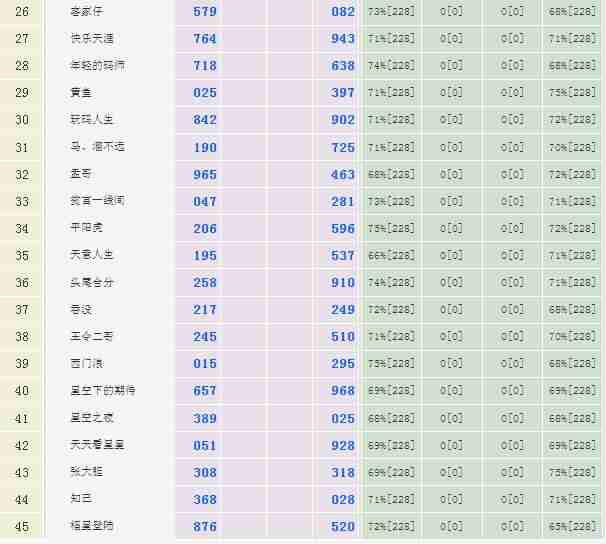Open the 黄金 entry in row 29
Viewport: 606px width, 544px height.
[81, 93]
